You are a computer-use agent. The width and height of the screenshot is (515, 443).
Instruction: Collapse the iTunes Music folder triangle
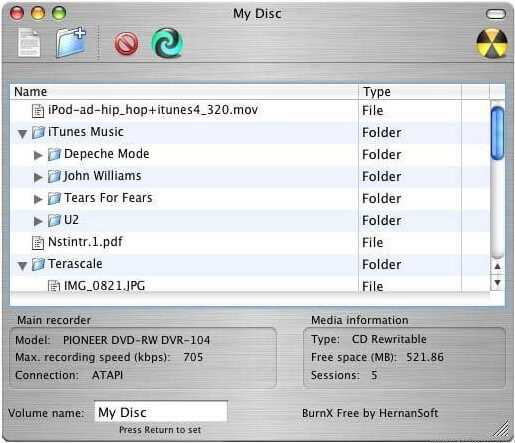22,134
